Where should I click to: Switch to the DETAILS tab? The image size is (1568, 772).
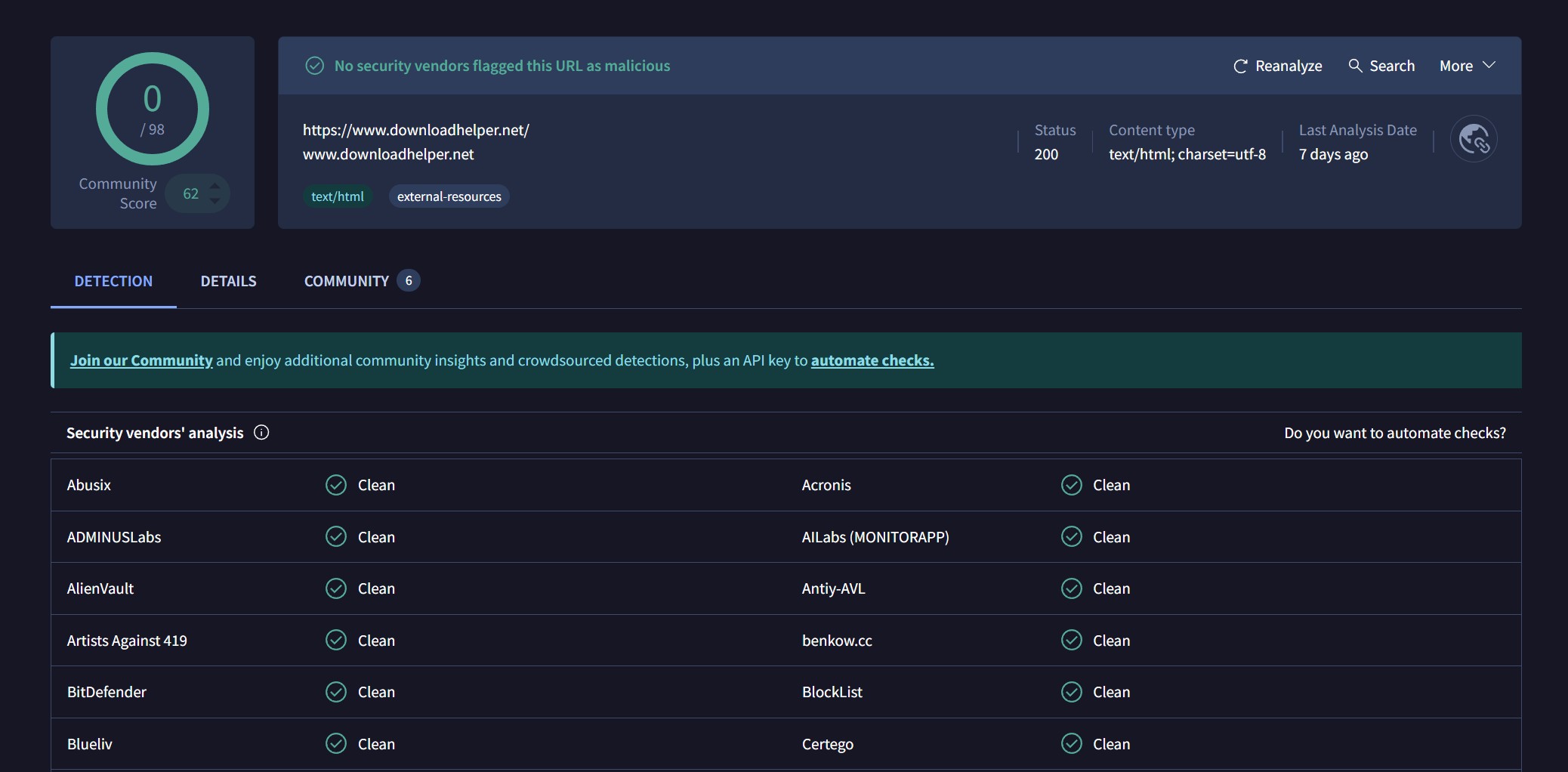tap(228, 281)
